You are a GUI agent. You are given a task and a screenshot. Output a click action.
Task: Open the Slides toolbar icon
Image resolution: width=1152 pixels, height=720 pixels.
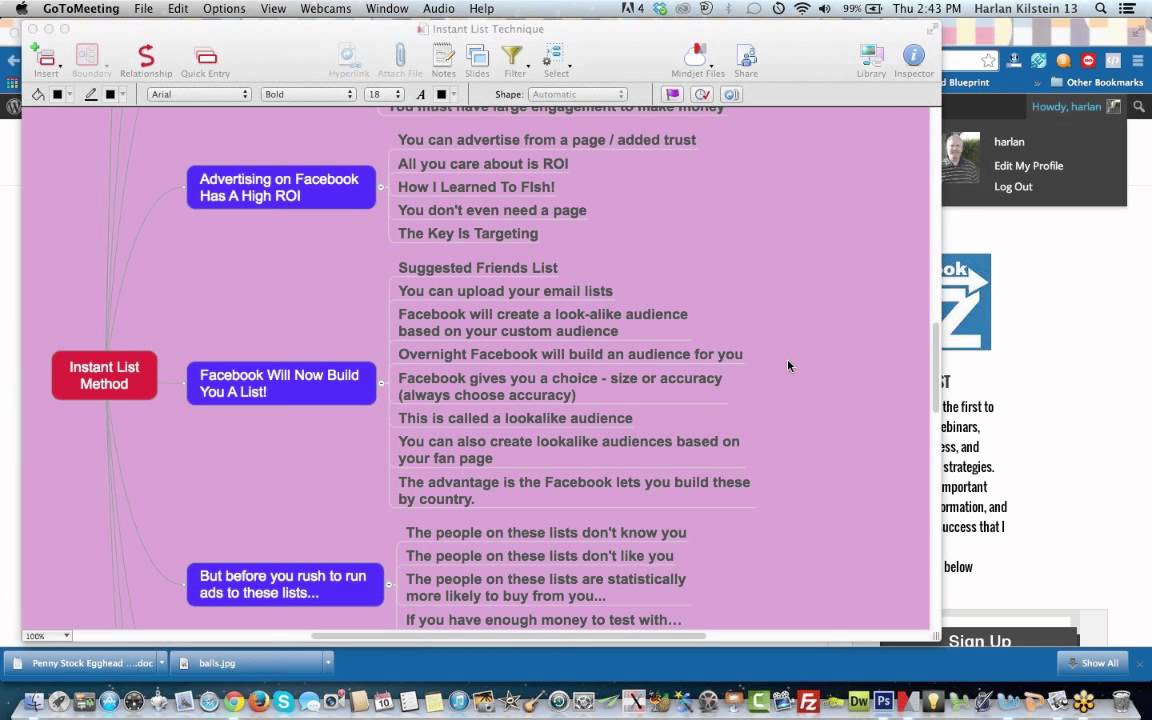(x=477, y=56)
